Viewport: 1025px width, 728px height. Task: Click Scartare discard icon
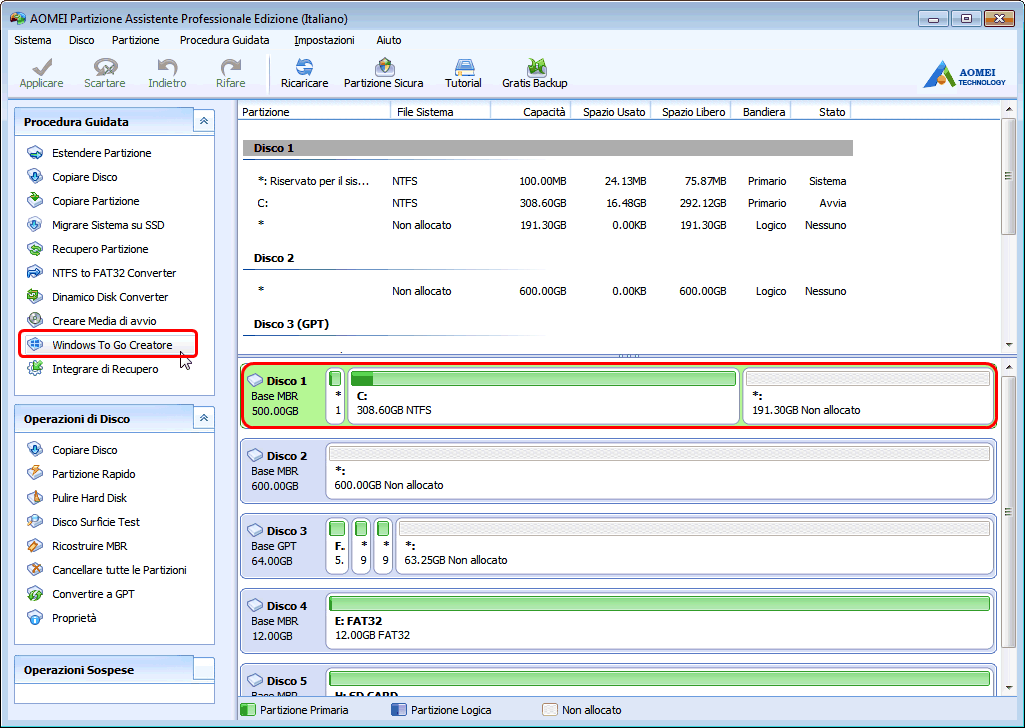pos(104,73)
